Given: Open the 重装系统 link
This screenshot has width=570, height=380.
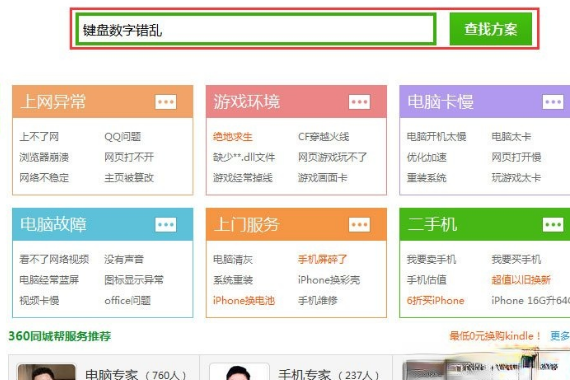Looking at the screenshot, I should pyautogui.click(x=426, y=178).
